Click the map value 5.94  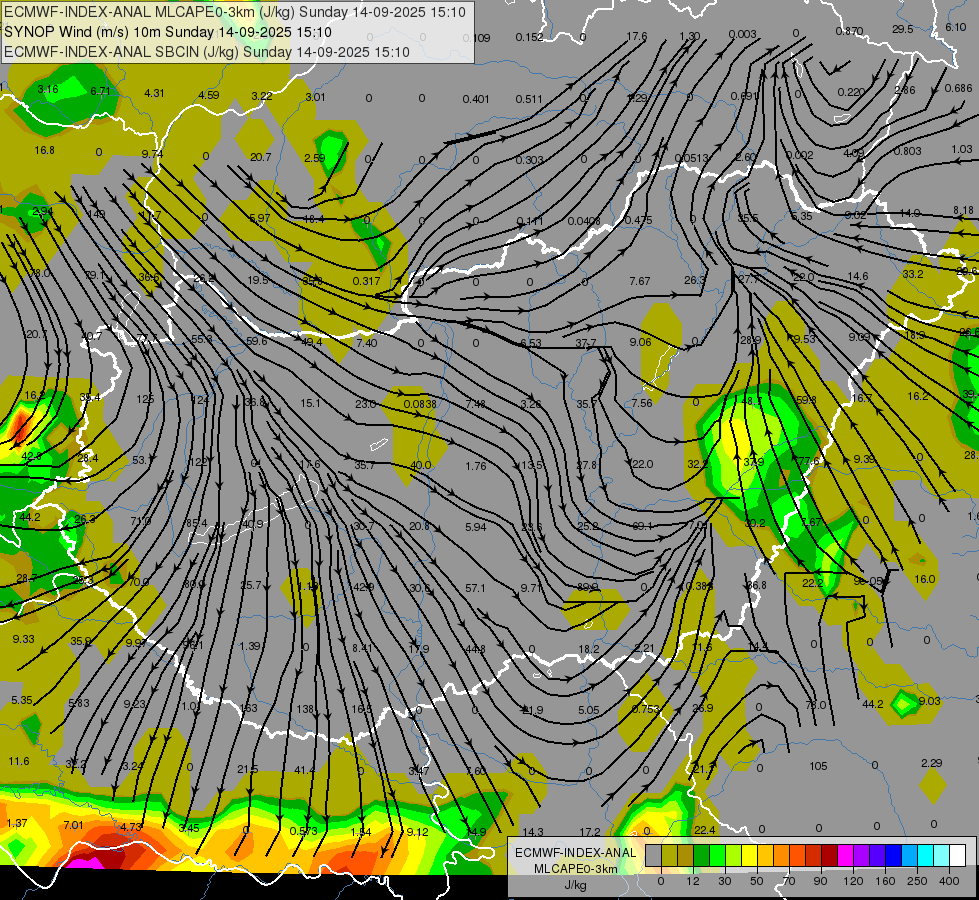pos(475,527)
